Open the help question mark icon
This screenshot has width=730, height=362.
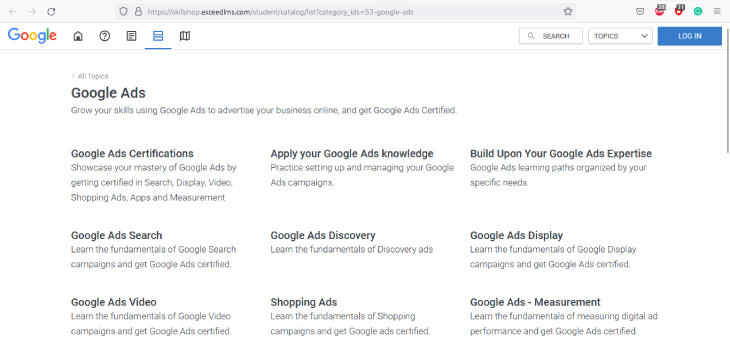105,36
